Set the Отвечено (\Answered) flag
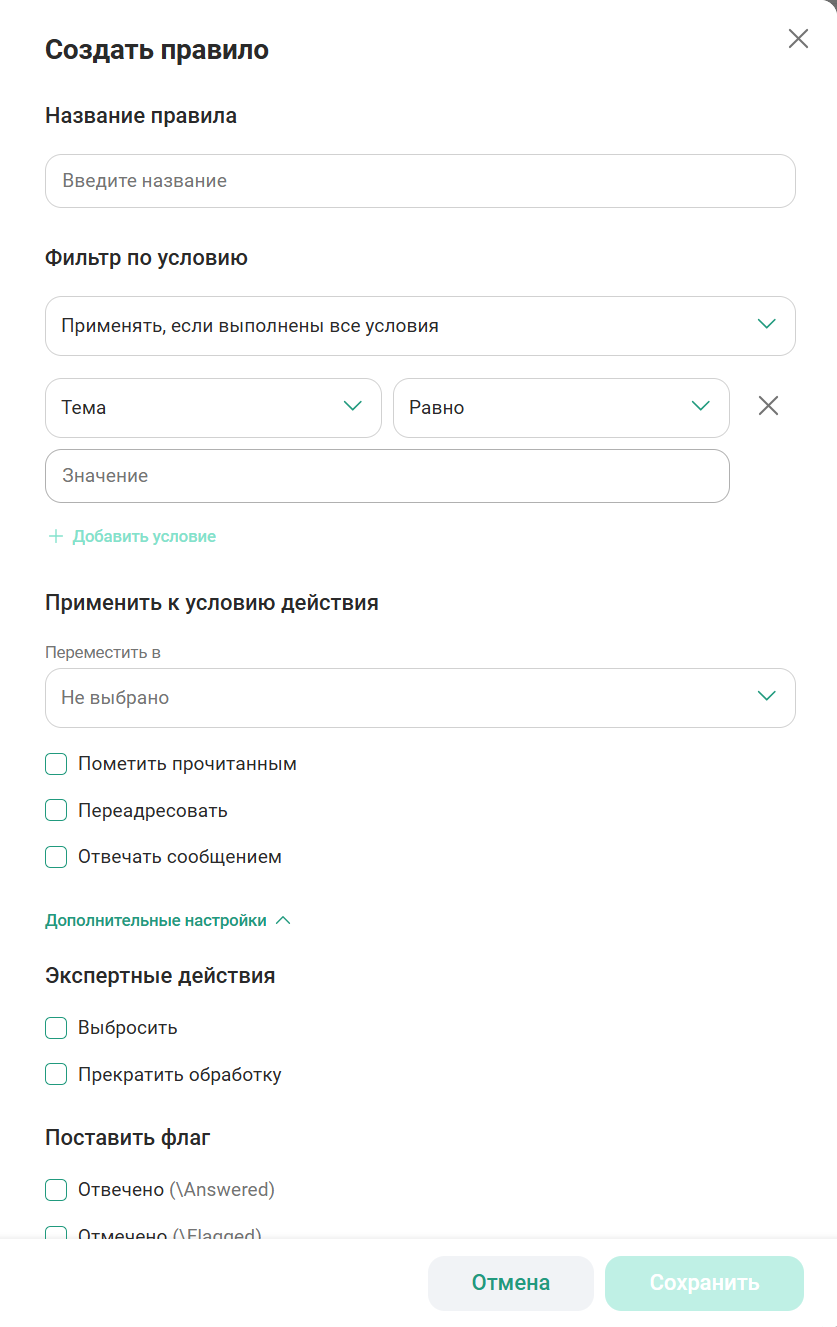 point(56,1189)
